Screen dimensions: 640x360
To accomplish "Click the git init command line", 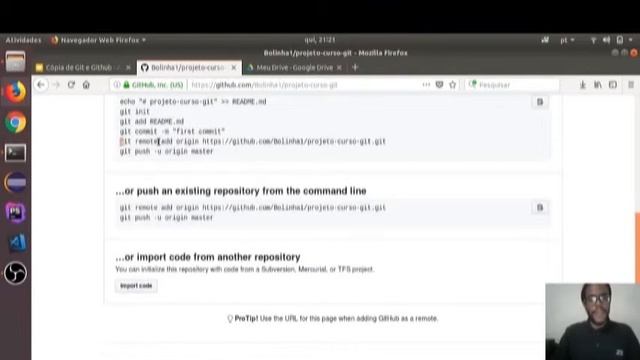I will click(135, 111).
